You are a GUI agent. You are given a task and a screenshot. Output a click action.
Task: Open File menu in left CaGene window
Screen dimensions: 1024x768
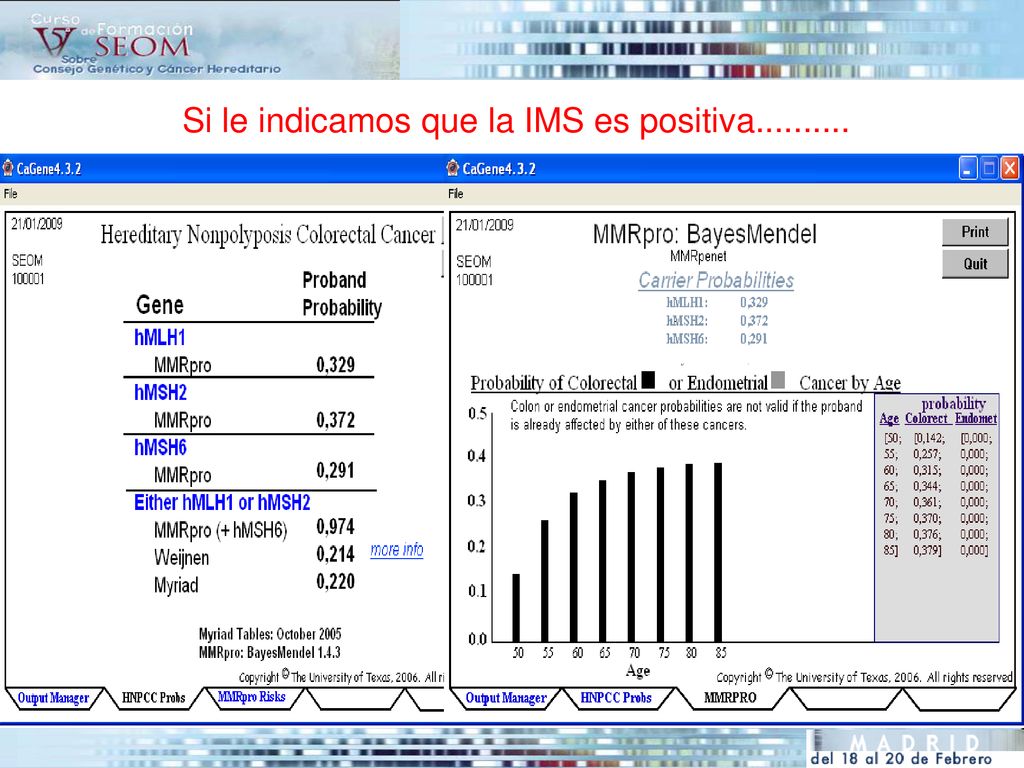click(x=10, y=193)
